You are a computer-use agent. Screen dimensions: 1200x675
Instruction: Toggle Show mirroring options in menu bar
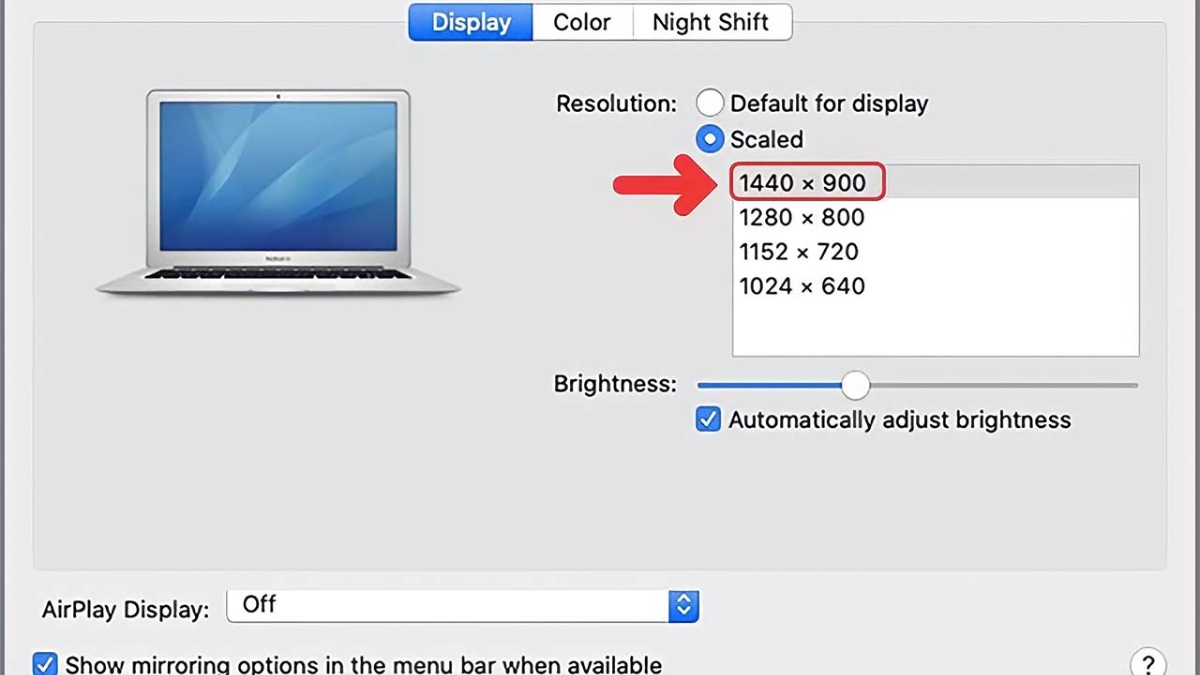[44, 663]
